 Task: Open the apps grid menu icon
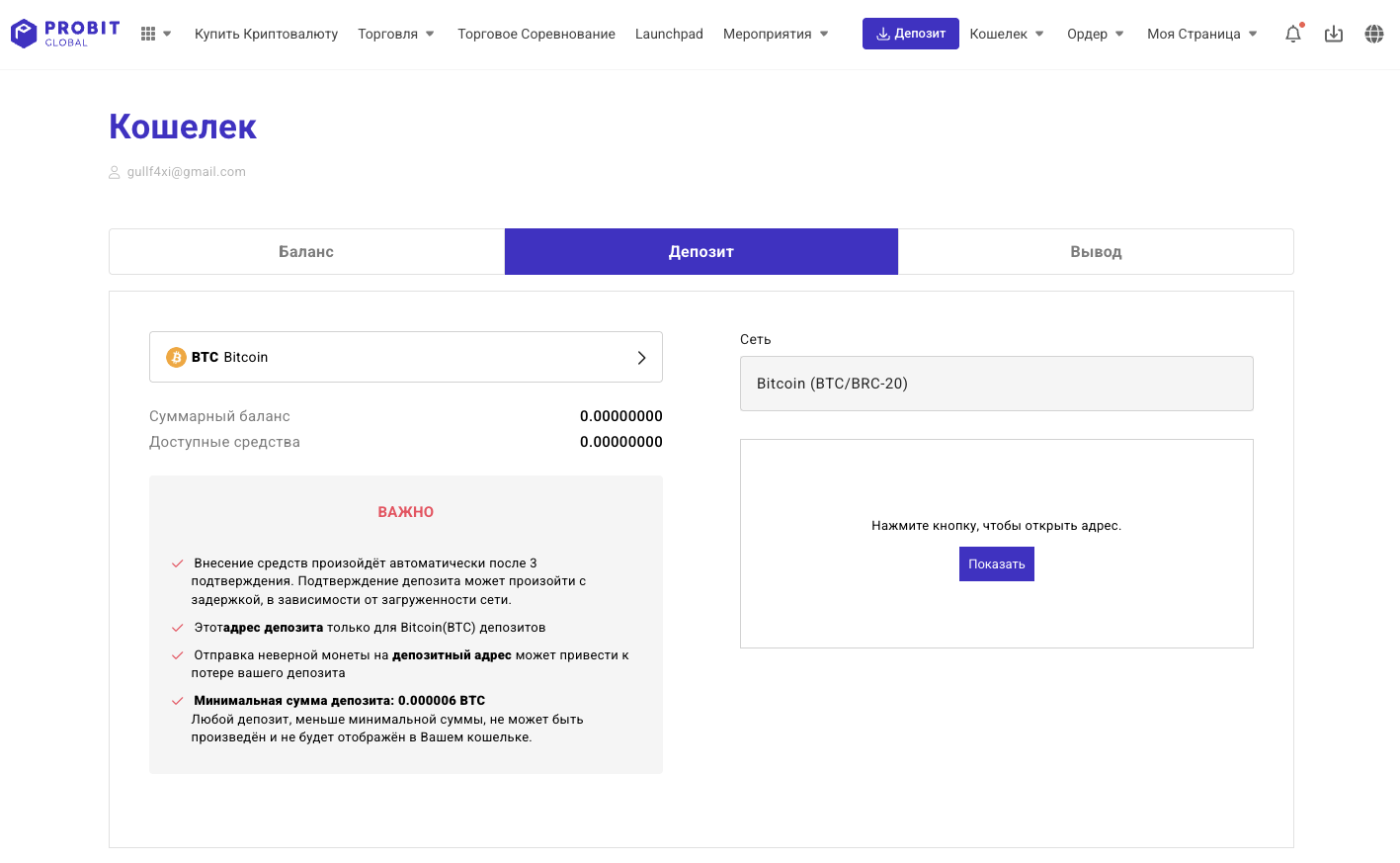[x=148, y=34]
